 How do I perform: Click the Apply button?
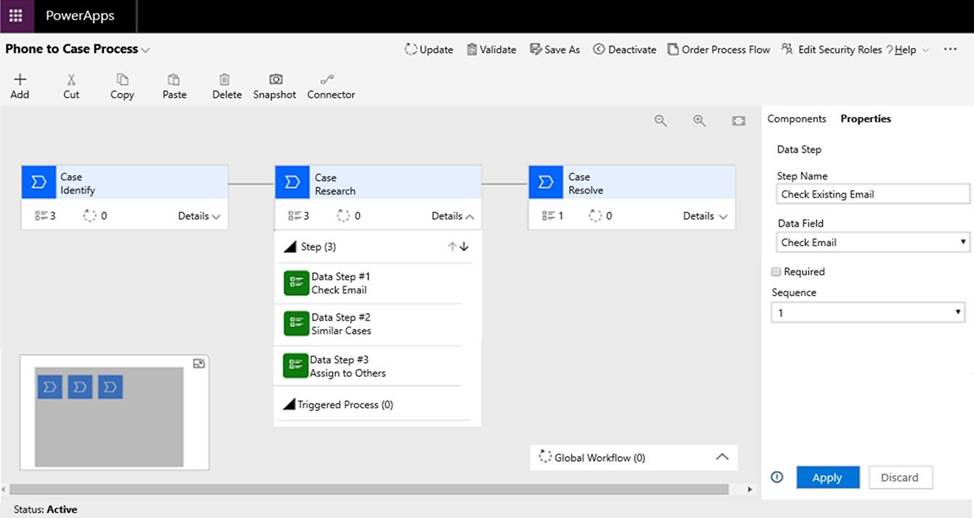(827, 478)
